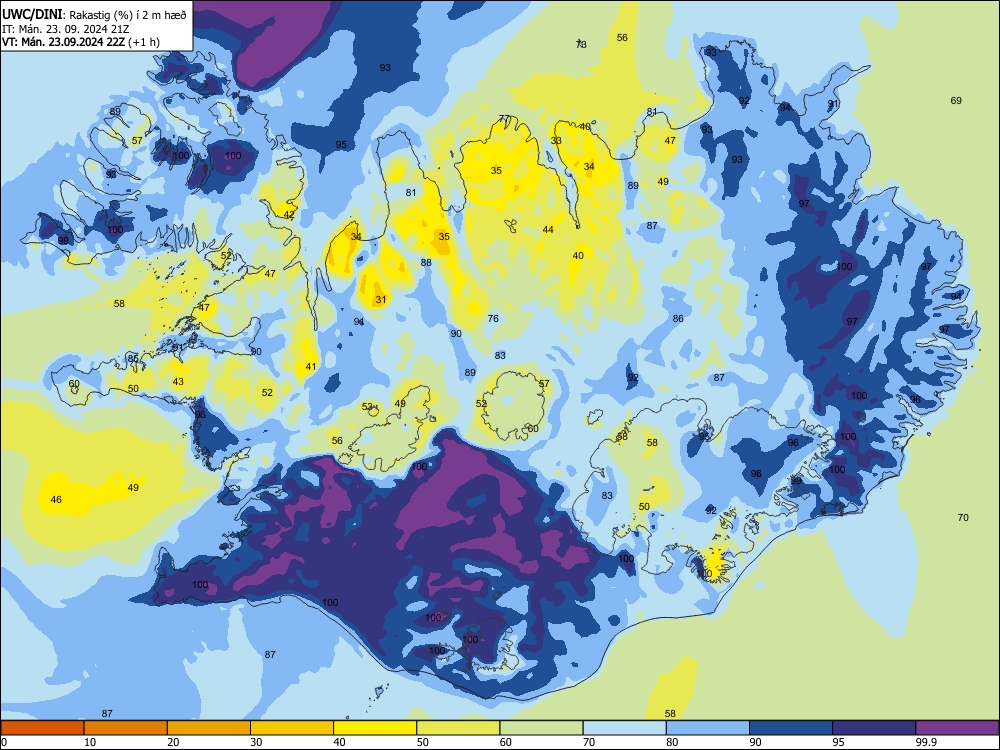
Task: Click the '10' legend tick label
Action: (x=90, y=742)
